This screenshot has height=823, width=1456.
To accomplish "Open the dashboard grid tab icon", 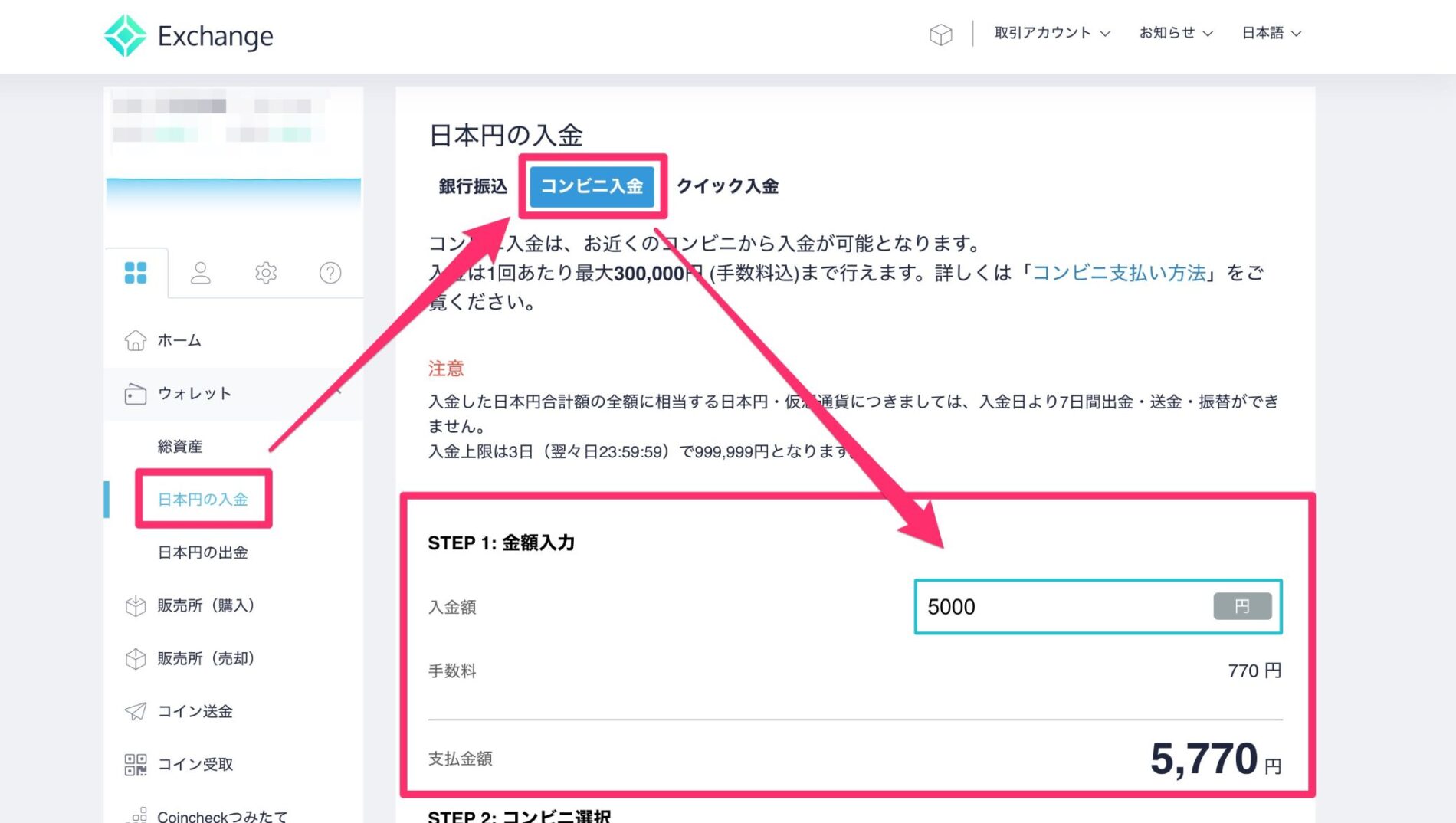I will 136,273.
